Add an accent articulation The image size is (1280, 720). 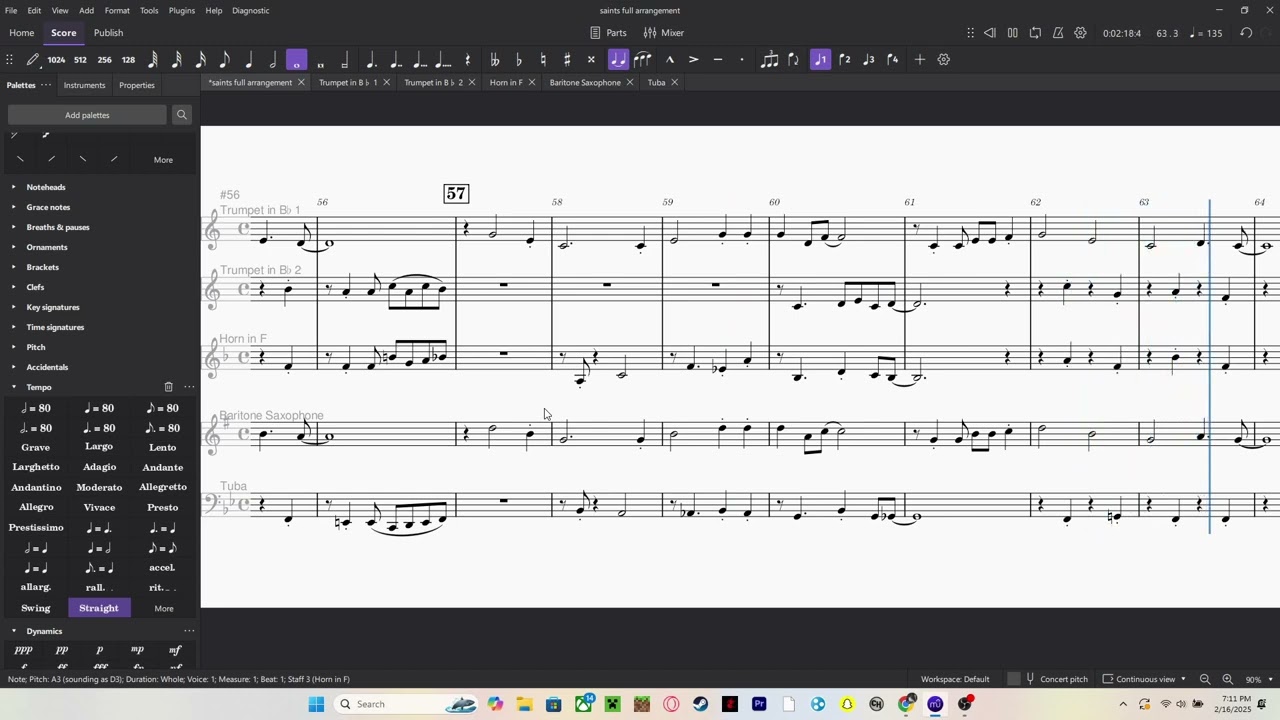pyautogui.click(x=694, y=60)
